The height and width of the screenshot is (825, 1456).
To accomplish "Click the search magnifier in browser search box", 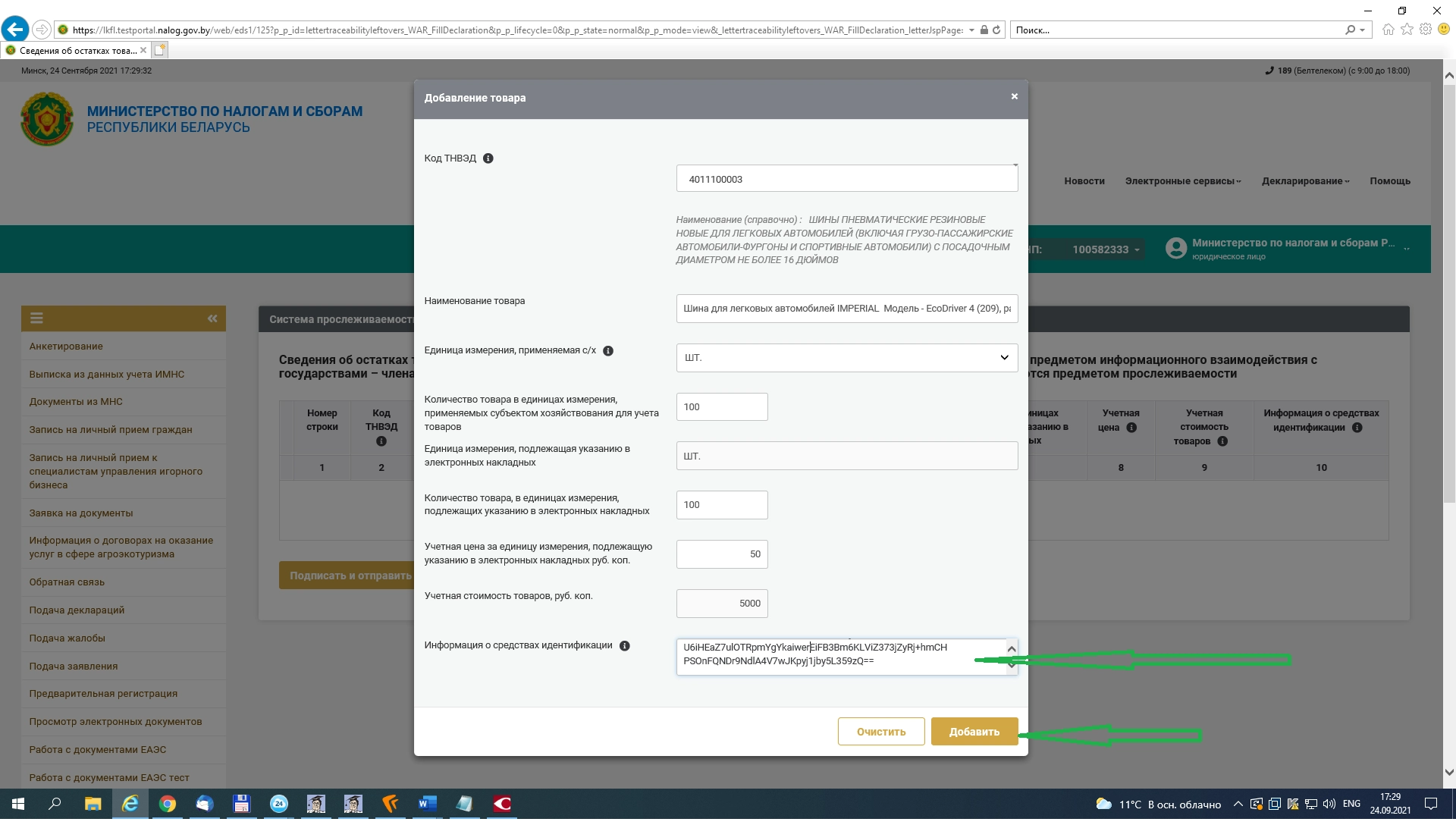I will (1350, 30).
